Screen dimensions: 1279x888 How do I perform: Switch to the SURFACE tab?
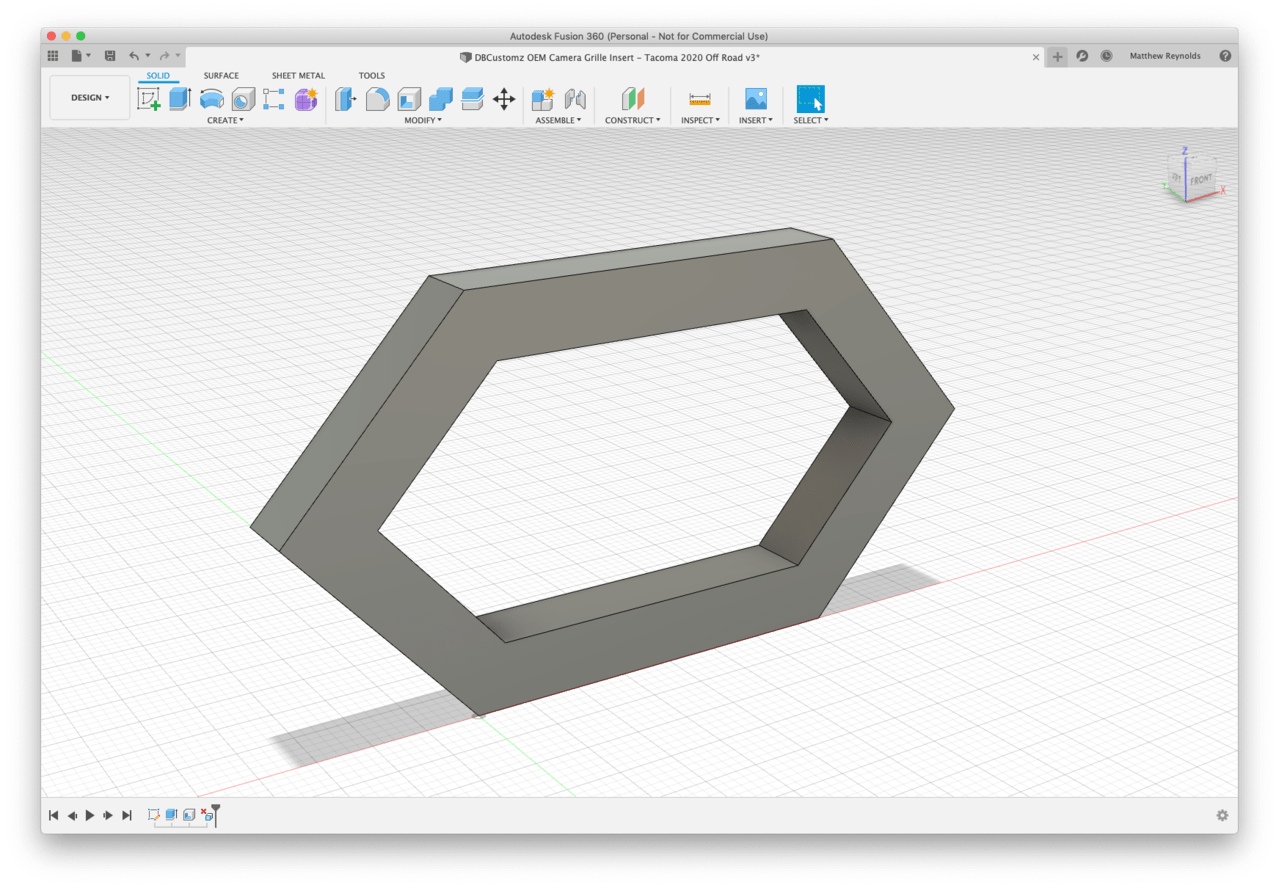tap(221, 76)
